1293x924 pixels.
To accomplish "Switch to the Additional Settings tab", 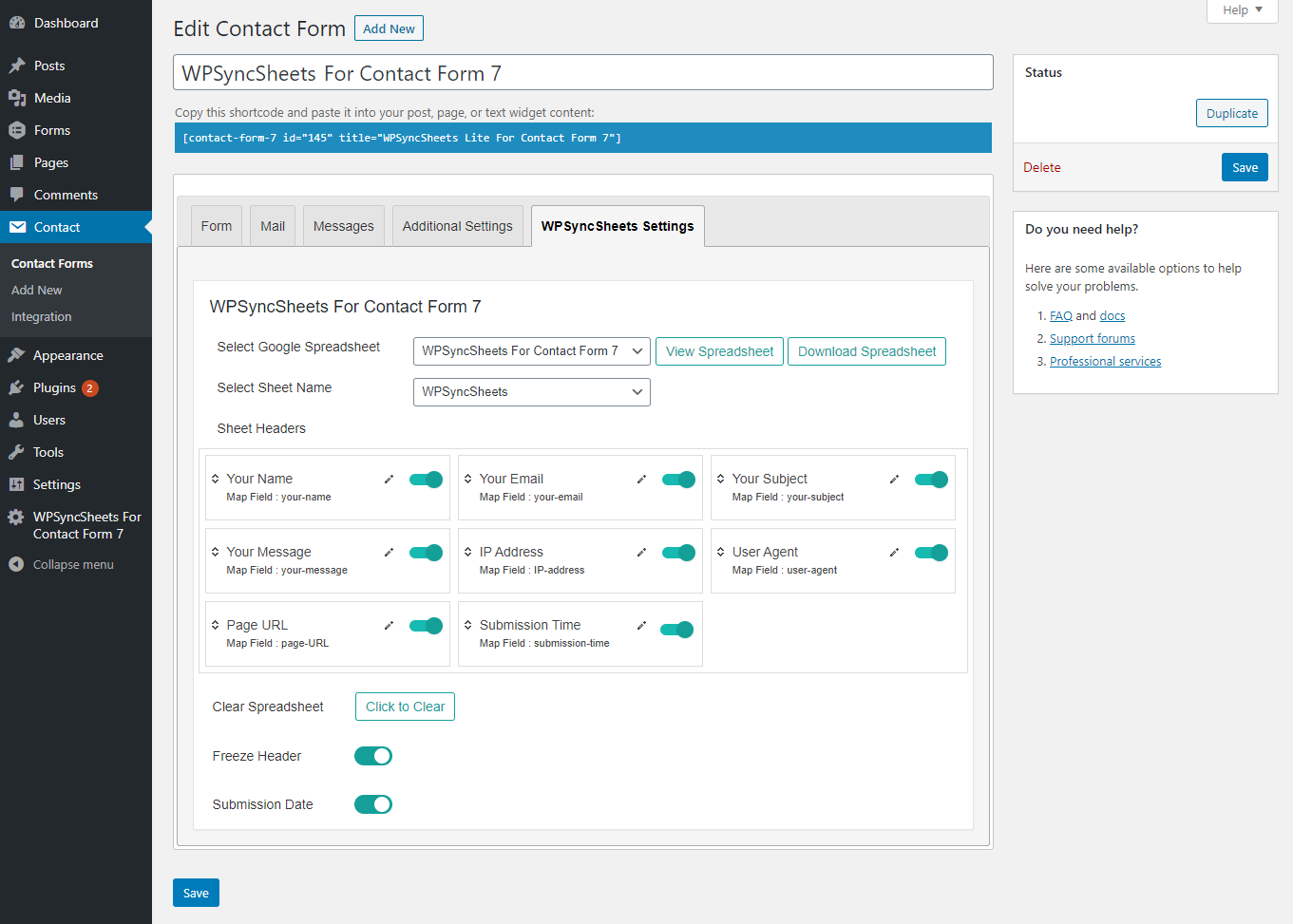I will pyautogui.click(x=458, y=226).
